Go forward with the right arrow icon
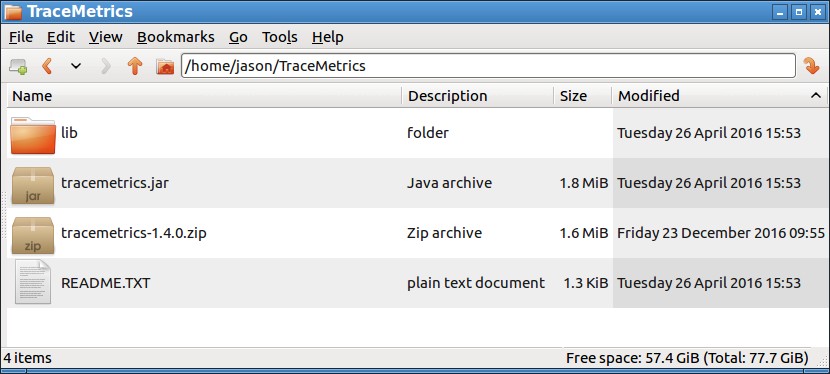Image resolution: width=830 pixels, height=374 pixels. point(106,66)
